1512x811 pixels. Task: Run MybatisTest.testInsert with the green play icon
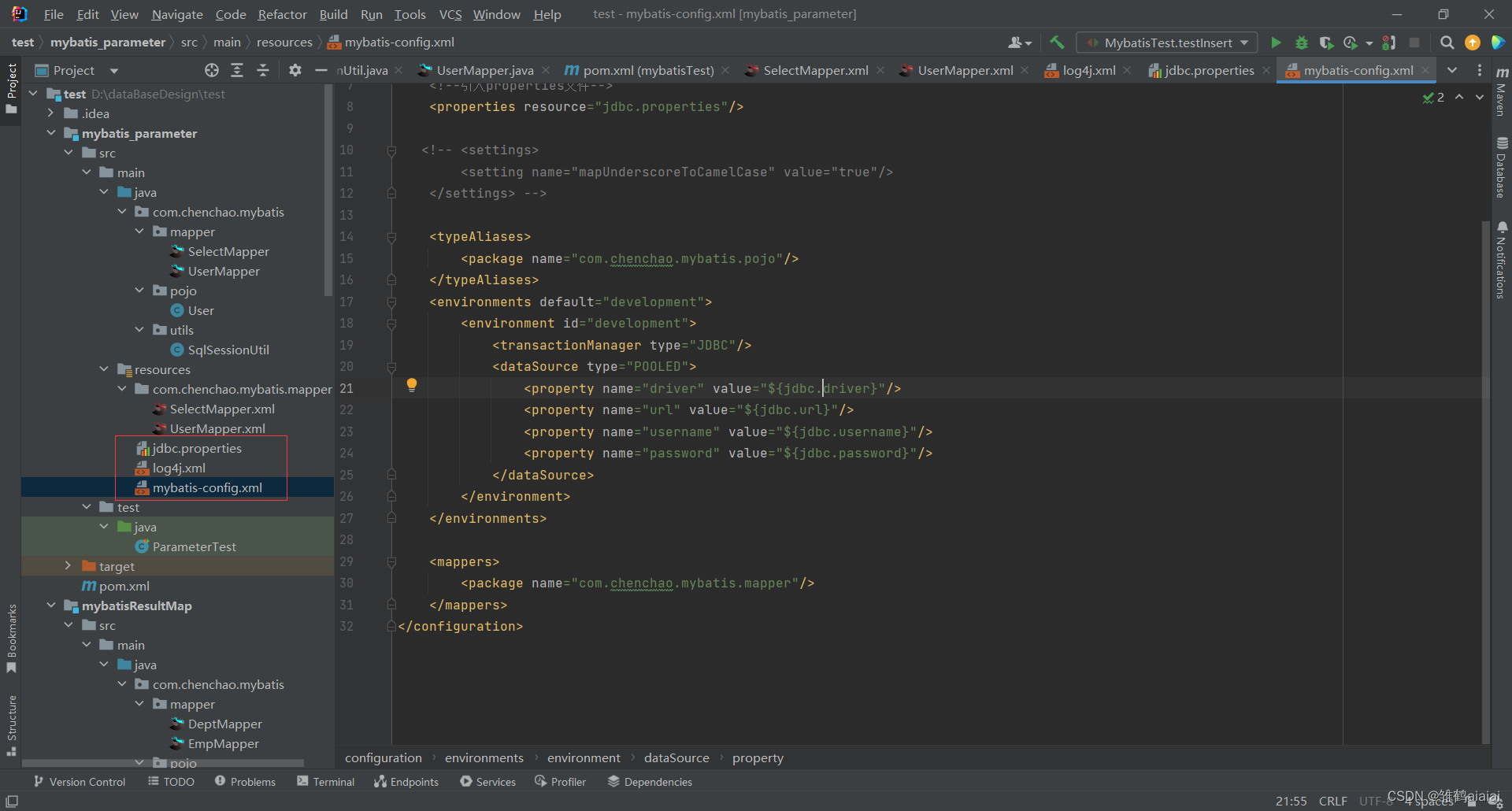click(1276, 43)
